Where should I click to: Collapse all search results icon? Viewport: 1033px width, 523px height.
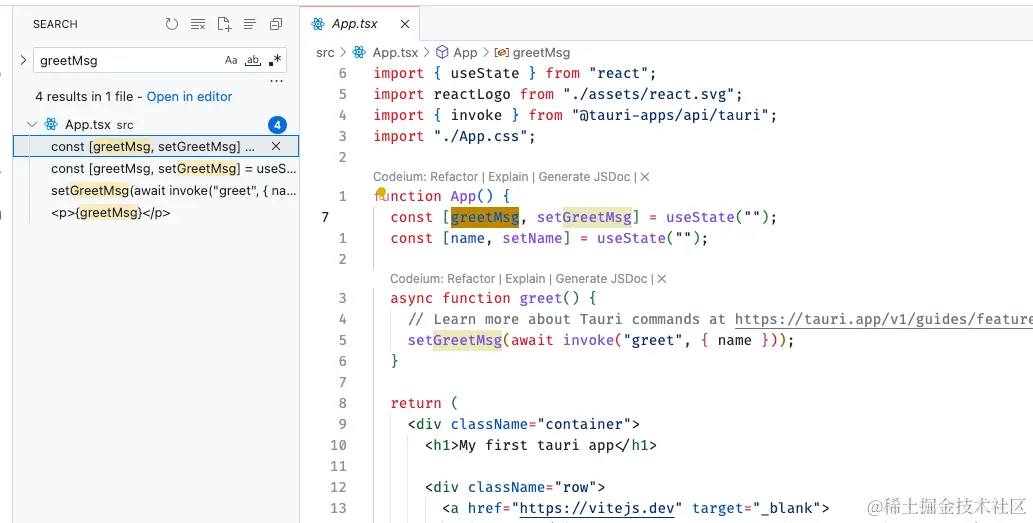click(276, 24)
